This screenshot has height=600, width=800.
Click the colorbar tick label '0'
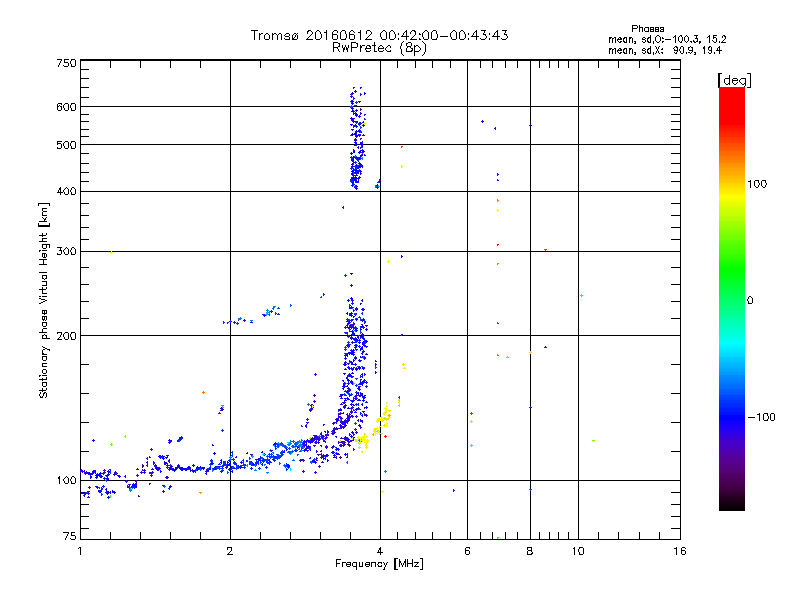750,300
